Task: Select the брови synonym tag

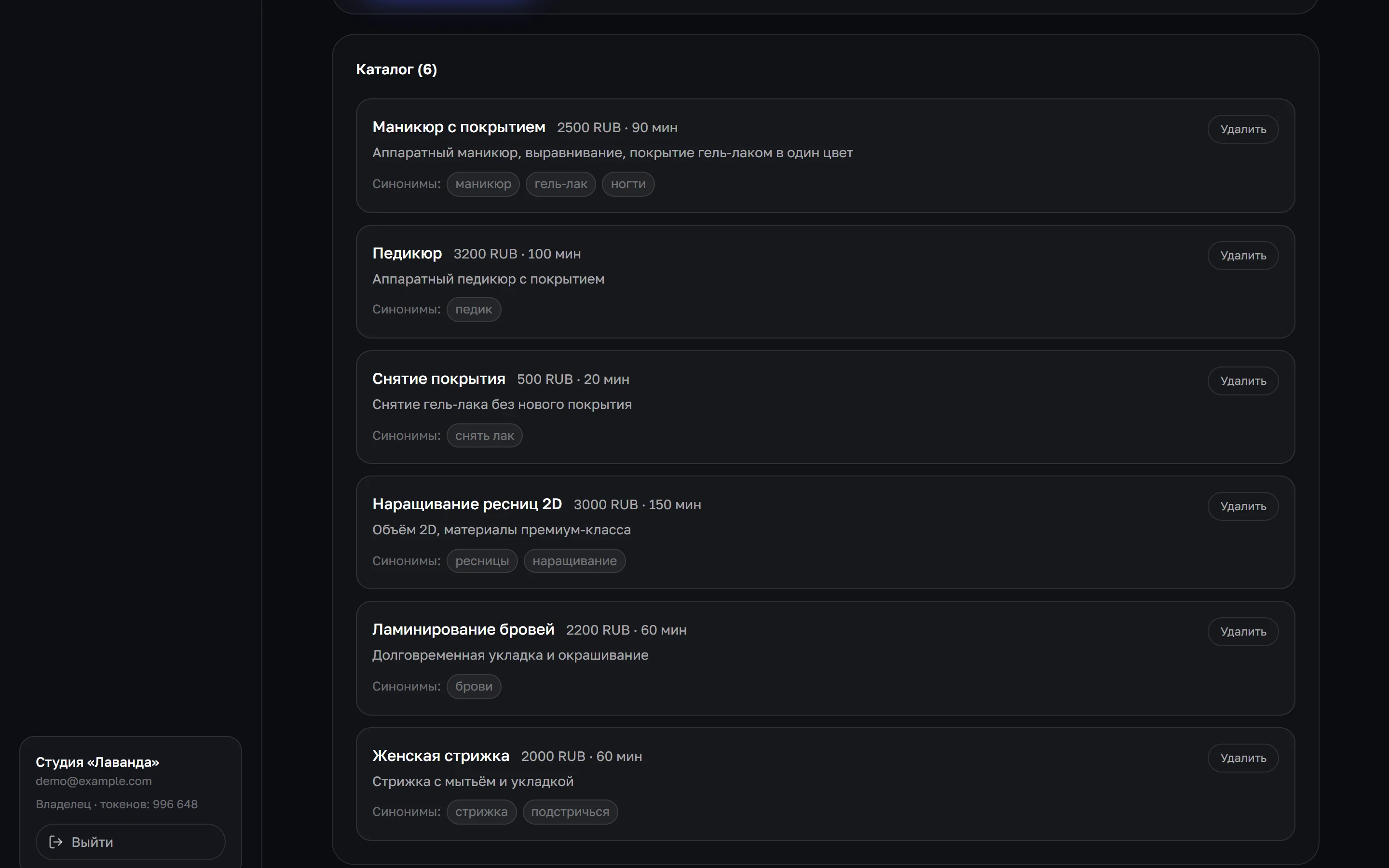Action: tap(474, 686)
